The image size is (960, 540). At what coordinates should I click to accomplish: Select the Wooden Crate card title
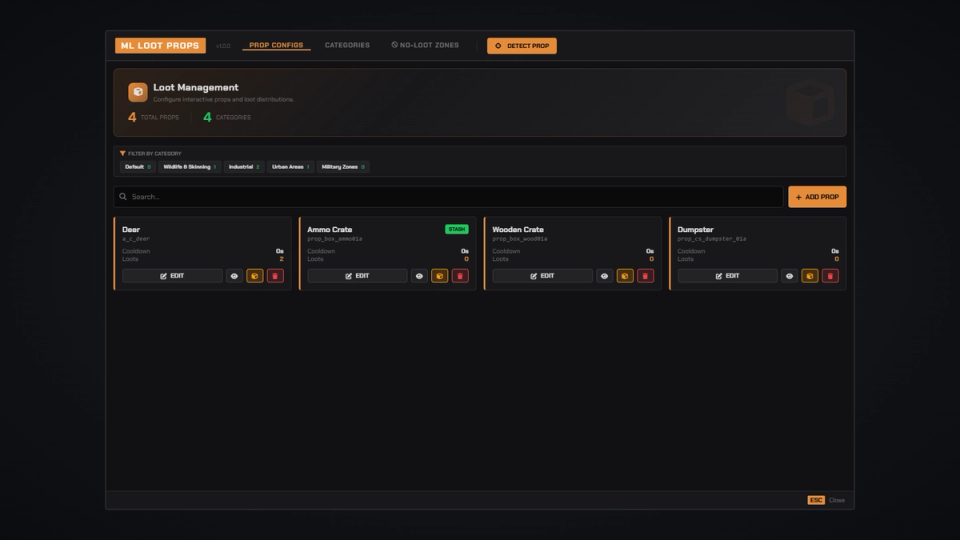coord(518,230)
